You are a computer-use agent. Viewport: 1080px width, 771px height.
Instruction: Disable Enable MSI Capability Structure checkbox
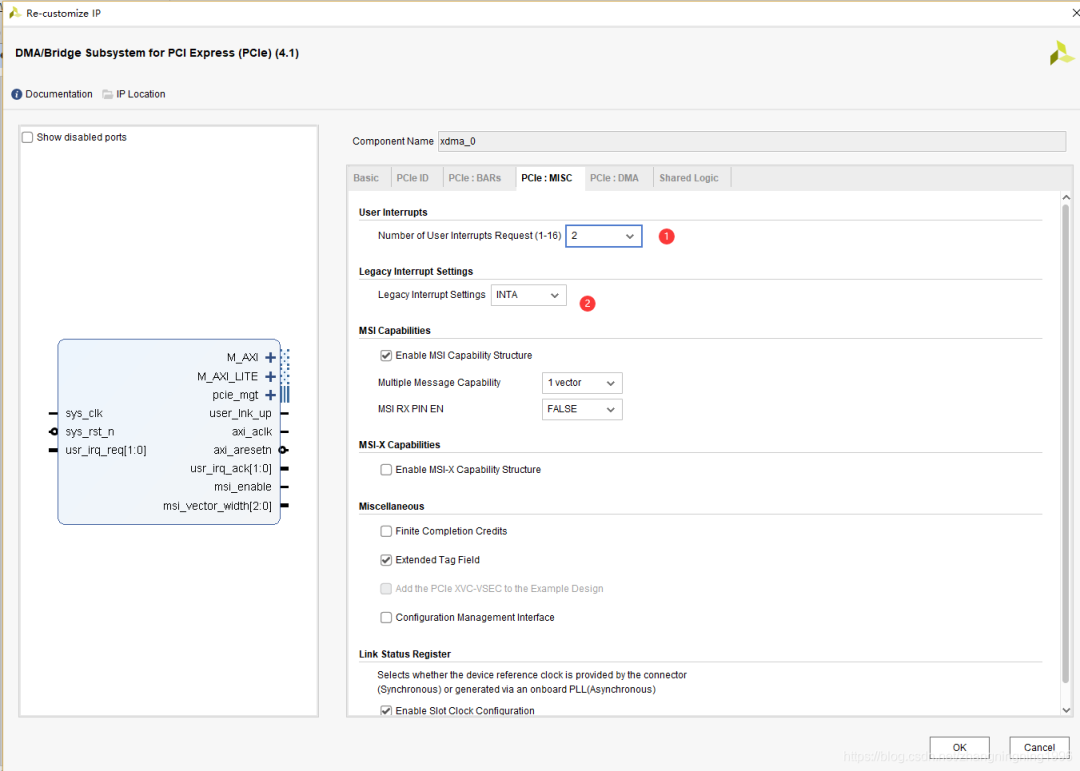tap(386, 355)
